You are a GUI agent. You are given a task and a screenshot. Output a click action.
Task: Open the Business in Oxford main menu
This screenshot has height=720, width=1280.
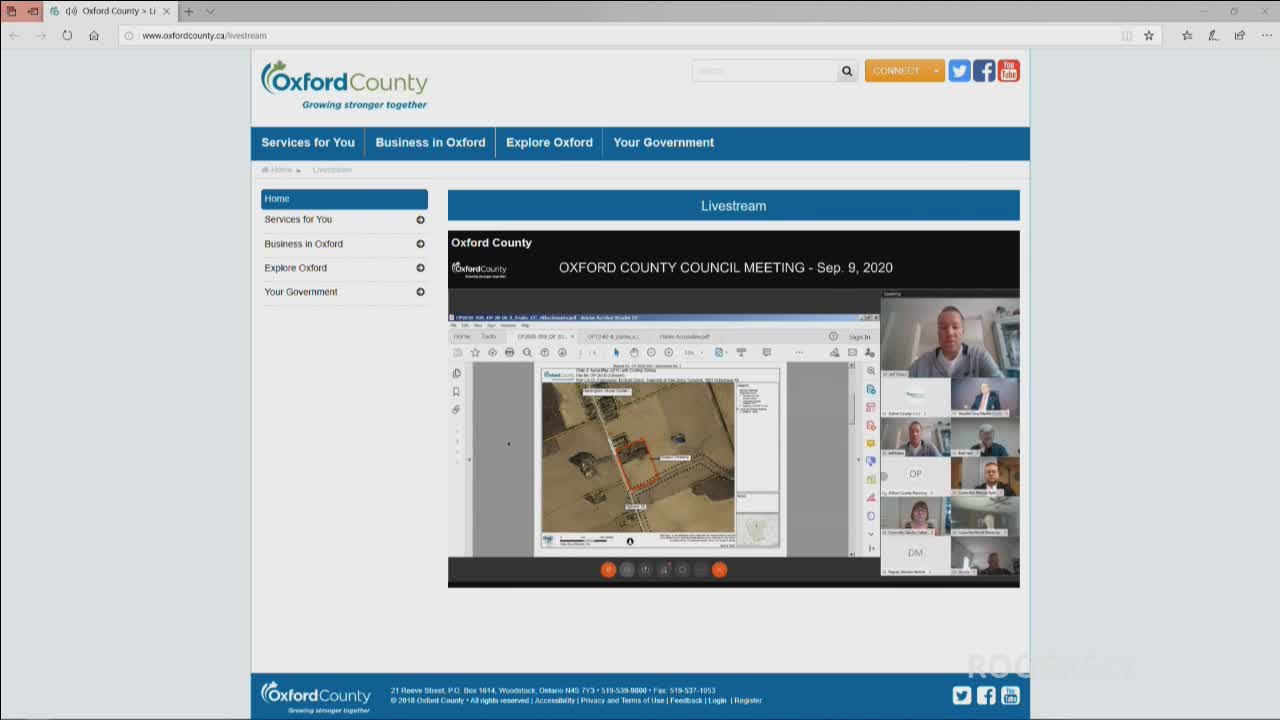point(430,143)
